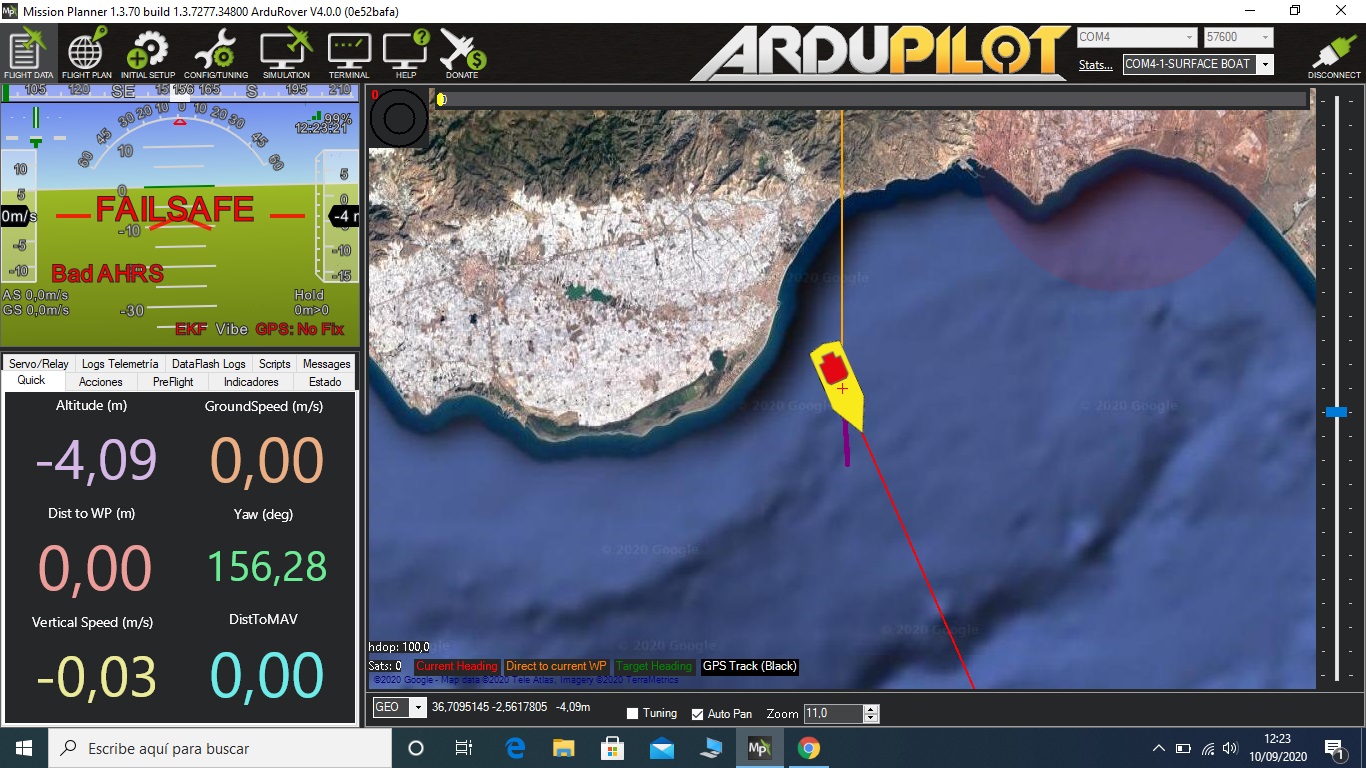Open the Flight Data screen
Image resolution: width=1366 pixels, height=768 pixels.
(29, 54)
